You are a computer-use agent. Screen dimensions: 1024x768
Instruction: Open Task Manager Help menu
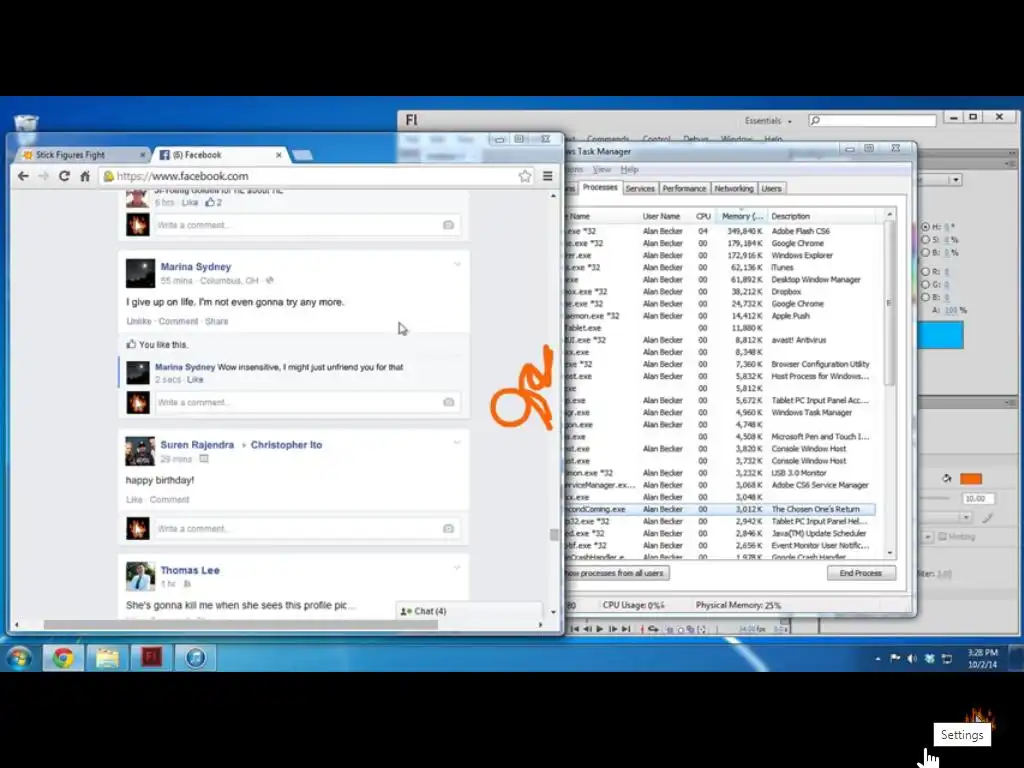pyautogui.click(x=629, y=169)
